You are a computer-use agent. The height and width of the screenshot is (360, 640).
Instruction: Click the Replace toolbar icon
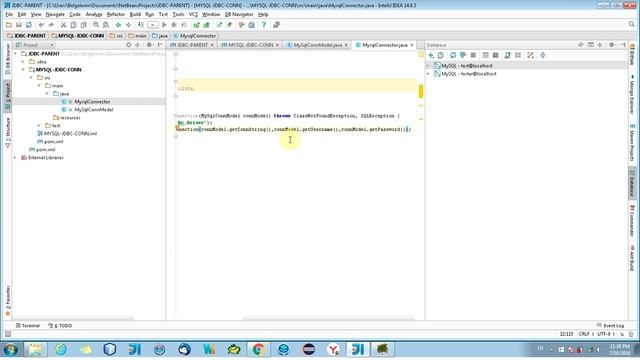point(106,25)
